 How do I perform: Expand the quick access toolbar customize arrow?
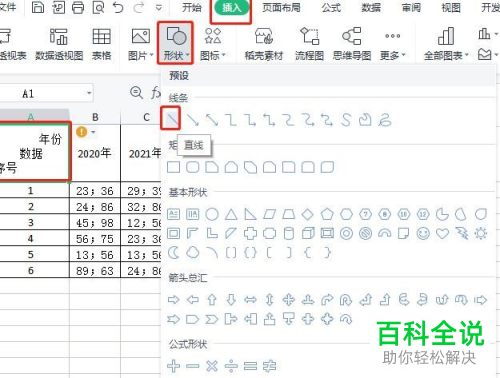point(159,7)
